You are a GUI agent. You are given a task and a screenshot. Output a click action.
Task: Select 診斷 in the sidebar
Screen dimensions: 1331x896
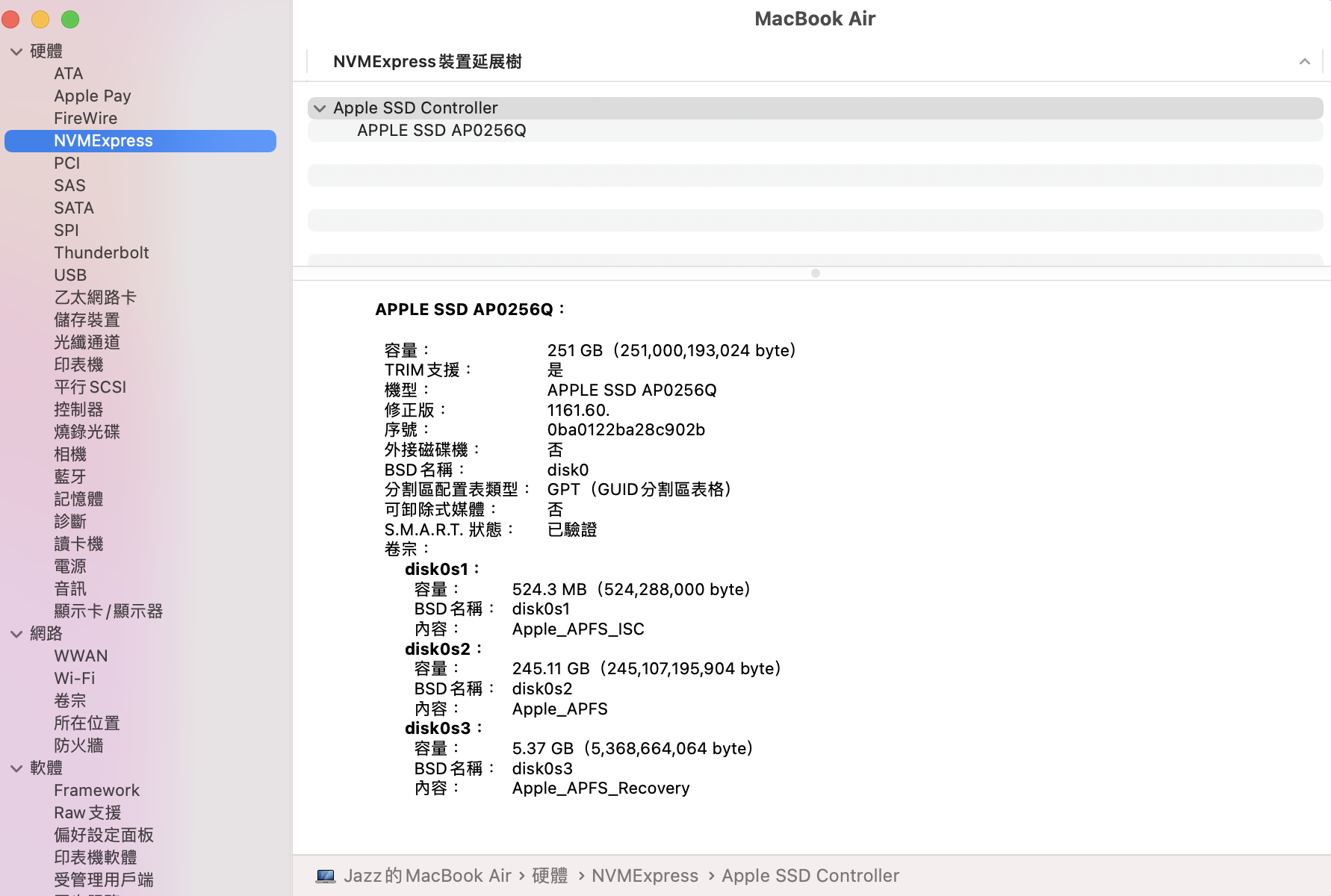click(71, 522)
